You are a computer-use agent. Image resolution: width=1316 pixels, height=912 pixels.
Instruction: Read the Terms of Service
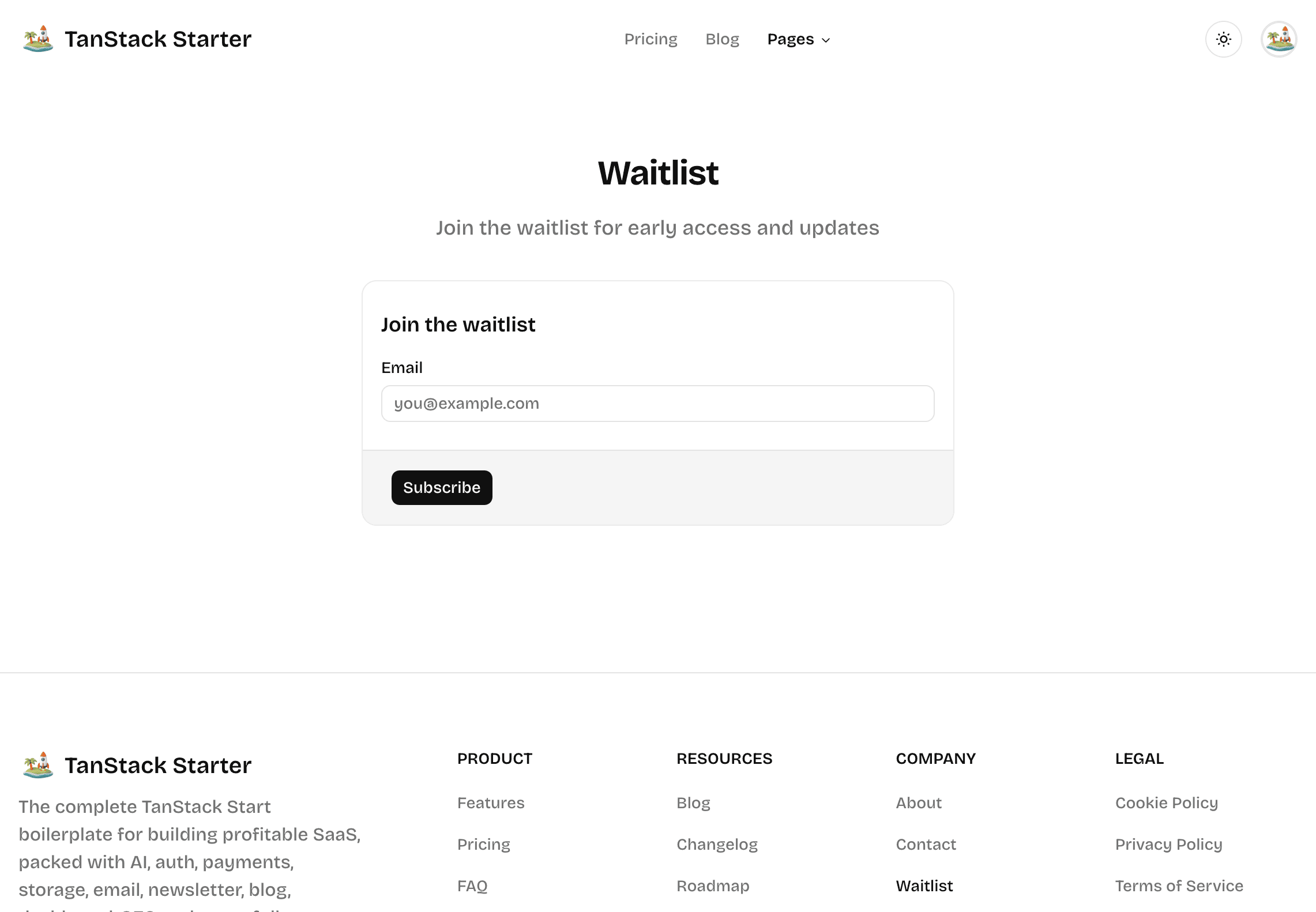click(1179, 885)
